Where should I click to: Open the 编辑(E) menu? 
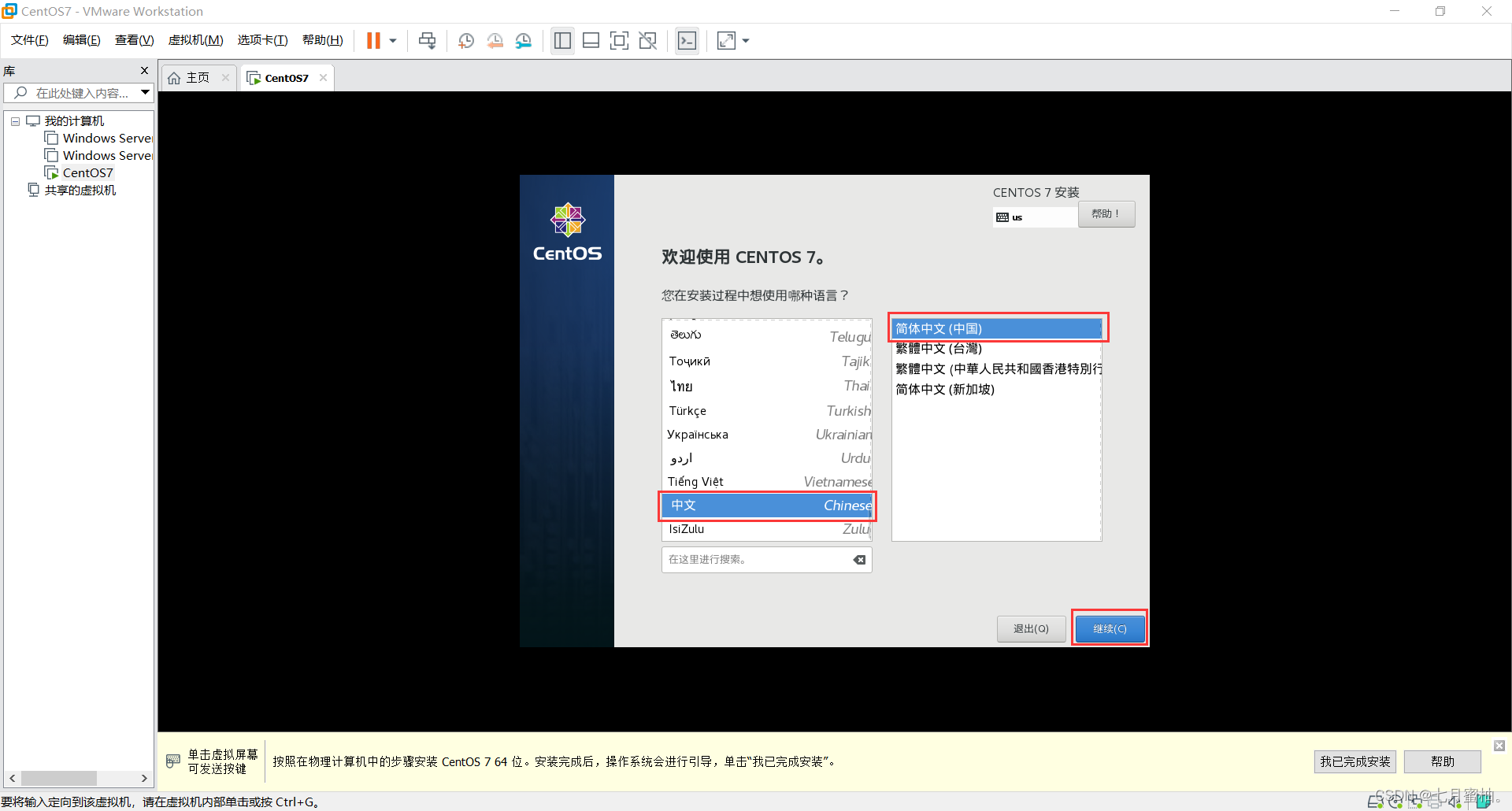coord(82,40)
